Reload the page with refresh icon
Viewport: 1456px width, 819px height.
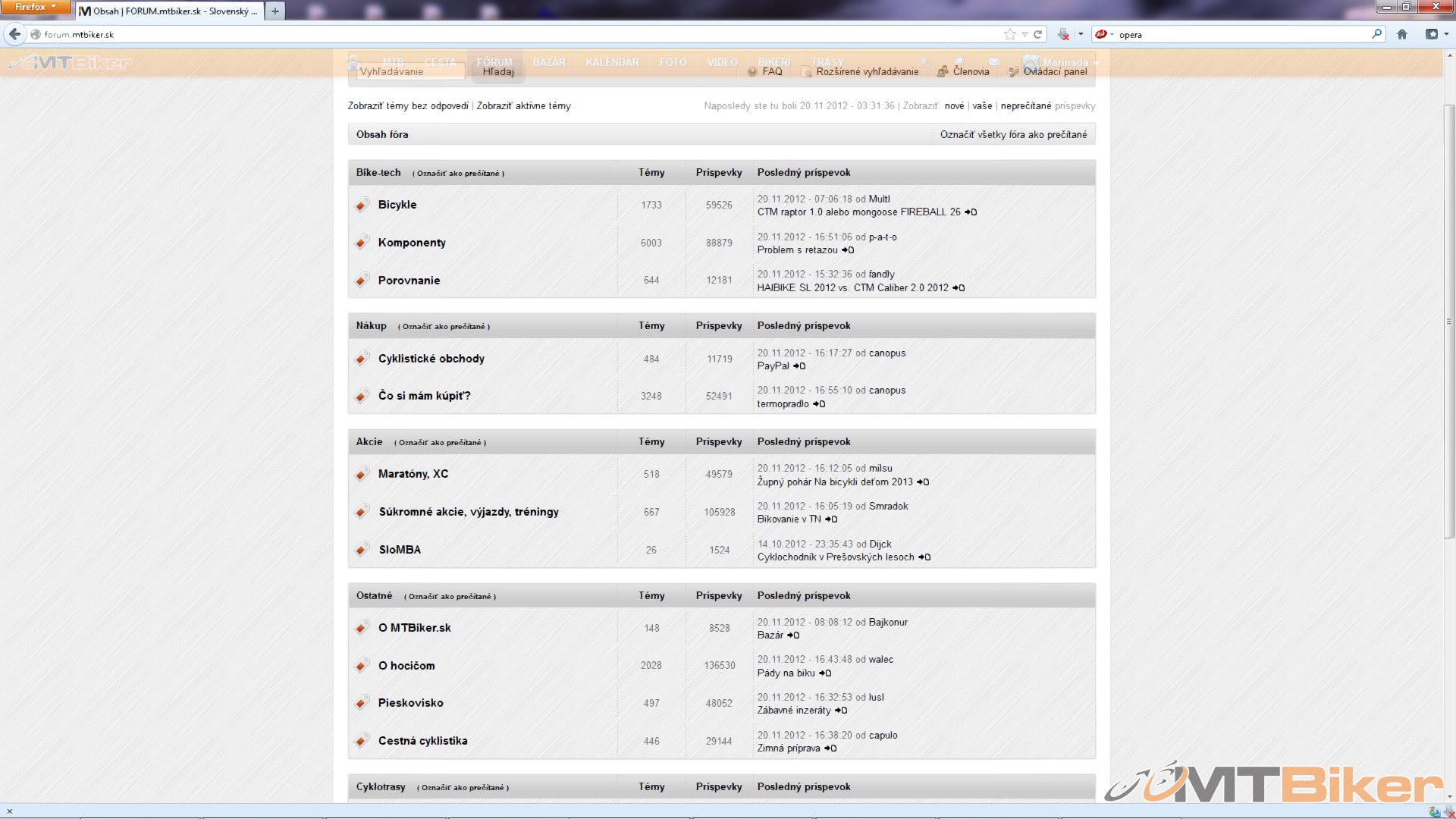click(1037, 34)
